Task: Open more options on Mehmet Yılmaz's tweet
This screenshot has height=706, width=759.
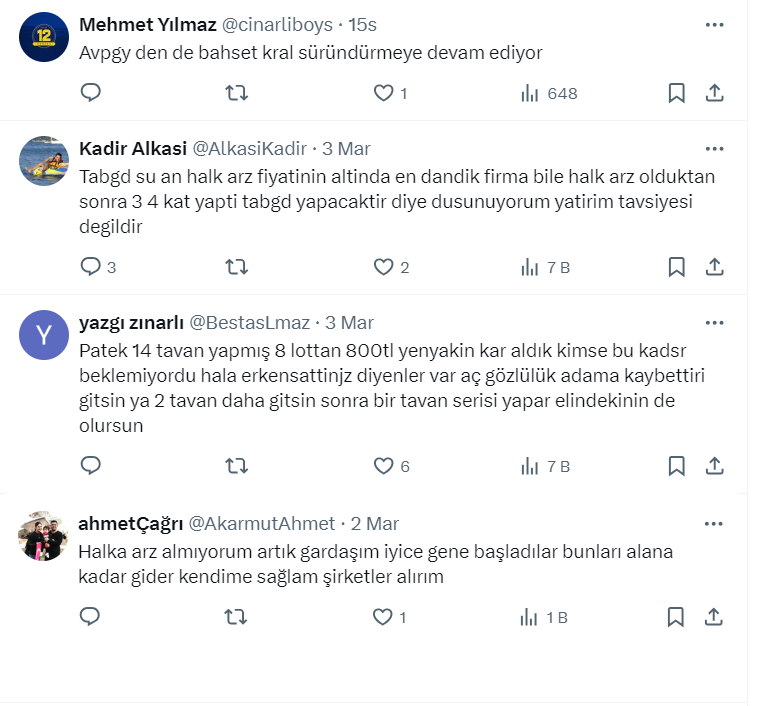Action: click(x=714, y=24)
